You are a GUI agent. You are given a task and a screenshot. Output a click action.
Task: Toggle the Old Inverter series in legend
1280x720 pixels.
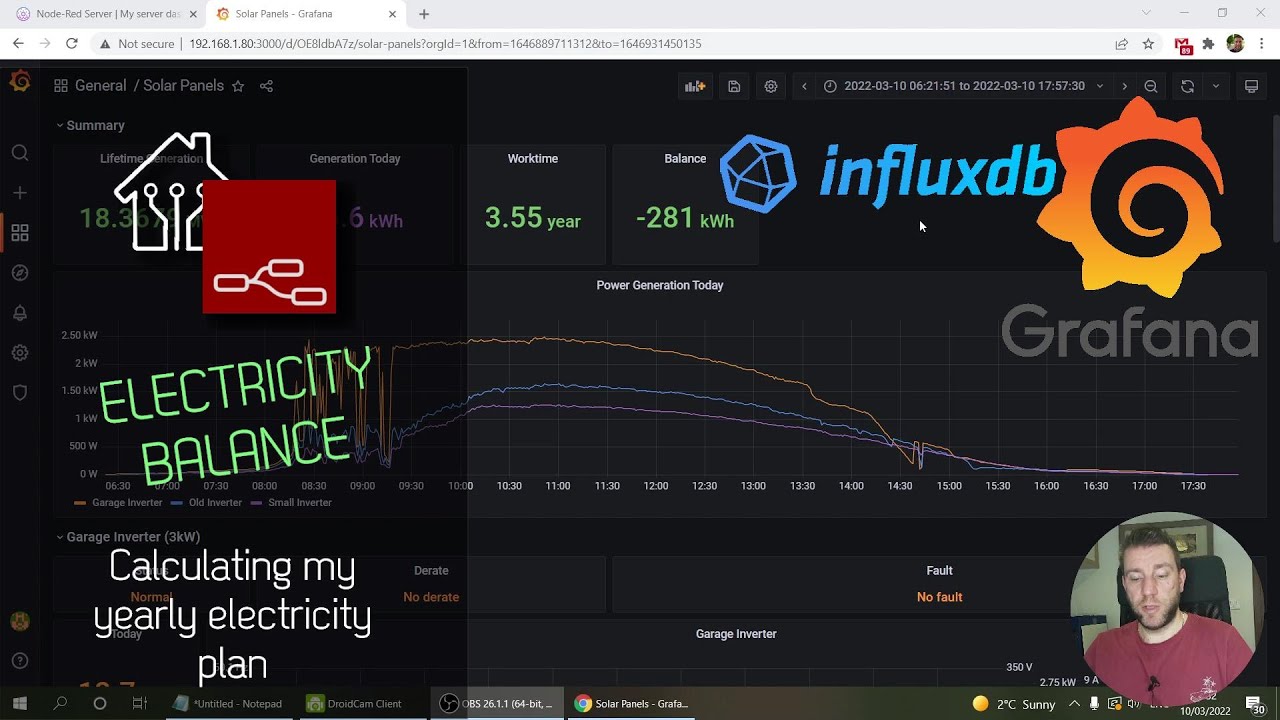click(x=215, y=503)
